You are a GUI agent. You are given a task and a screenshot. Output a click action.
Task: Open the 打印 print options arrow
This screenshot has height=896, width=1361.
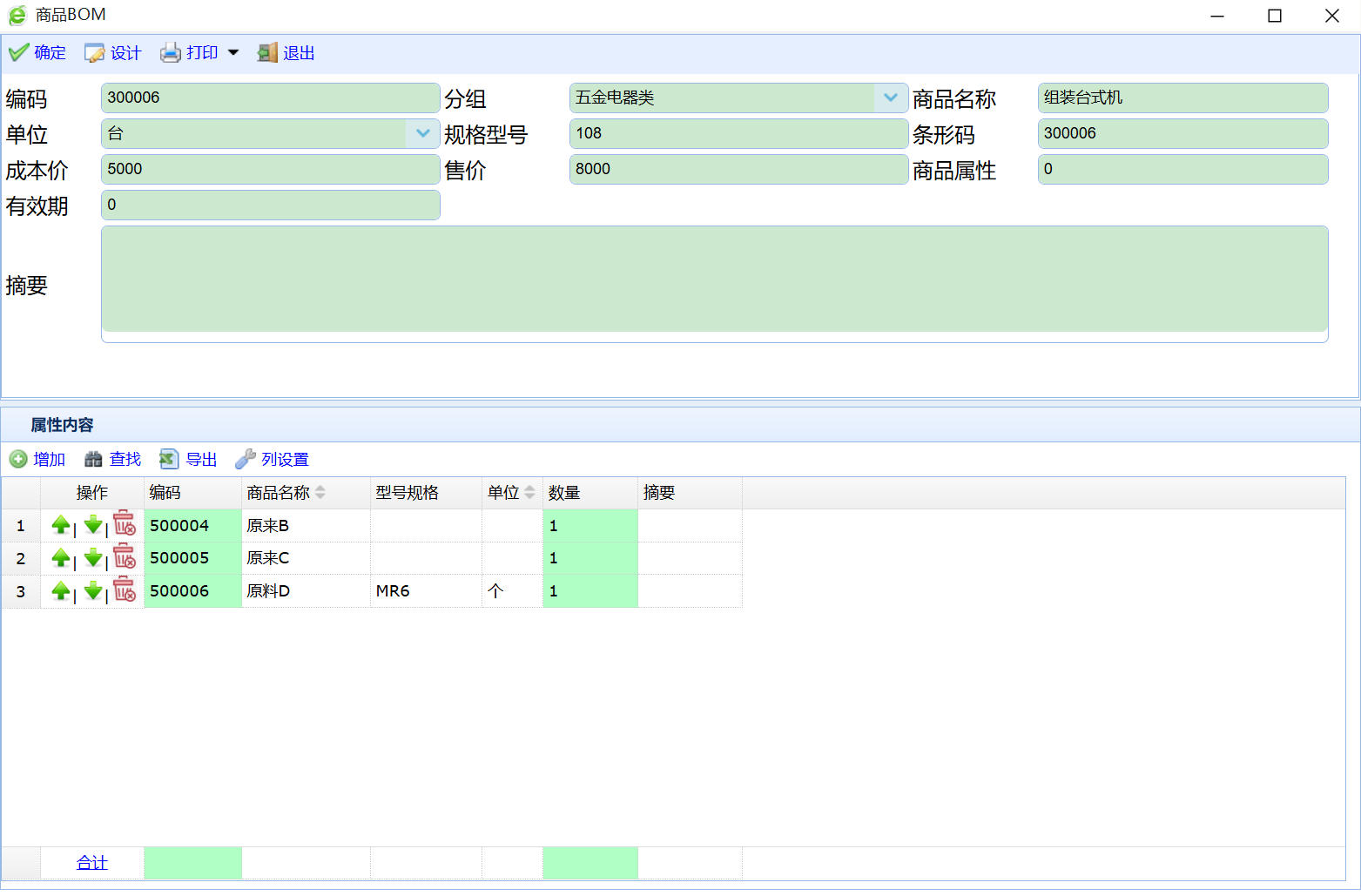click(233, 53)
